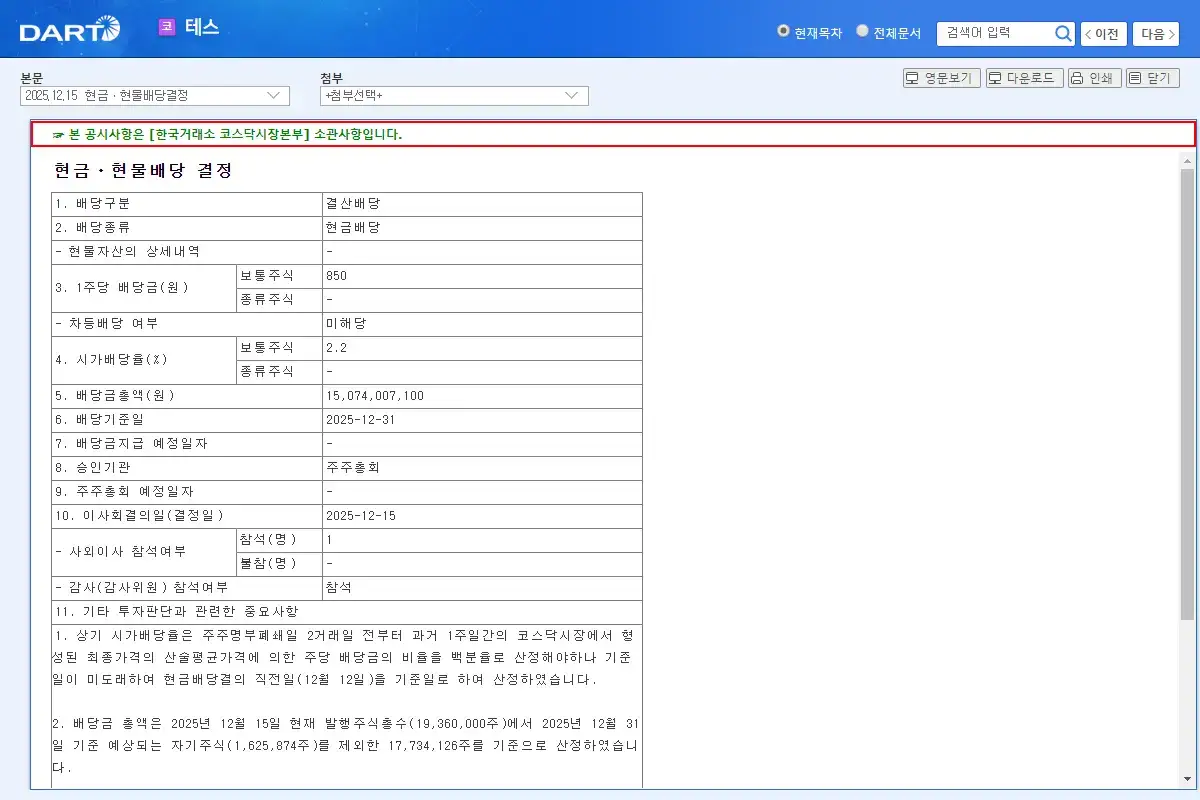Close the viewer with 닫기 button

tap(1152, 78)
